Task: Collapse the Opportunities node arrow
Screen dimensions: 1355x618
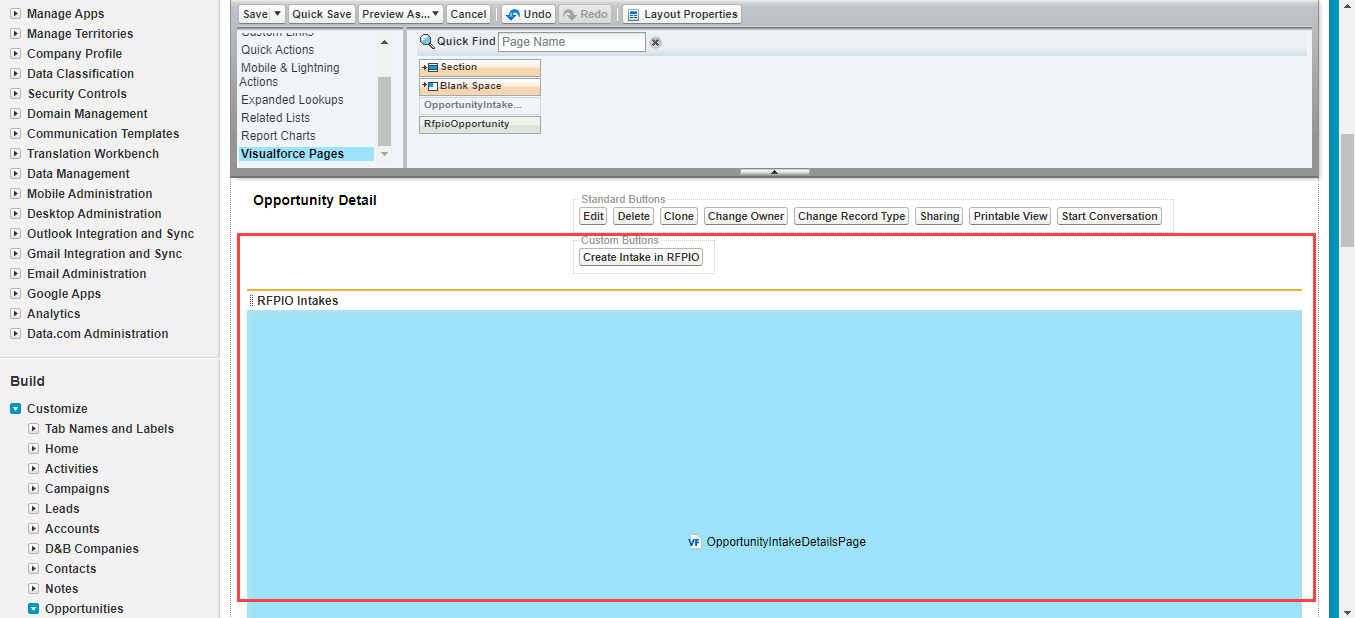Action: (x=33, y=609)
